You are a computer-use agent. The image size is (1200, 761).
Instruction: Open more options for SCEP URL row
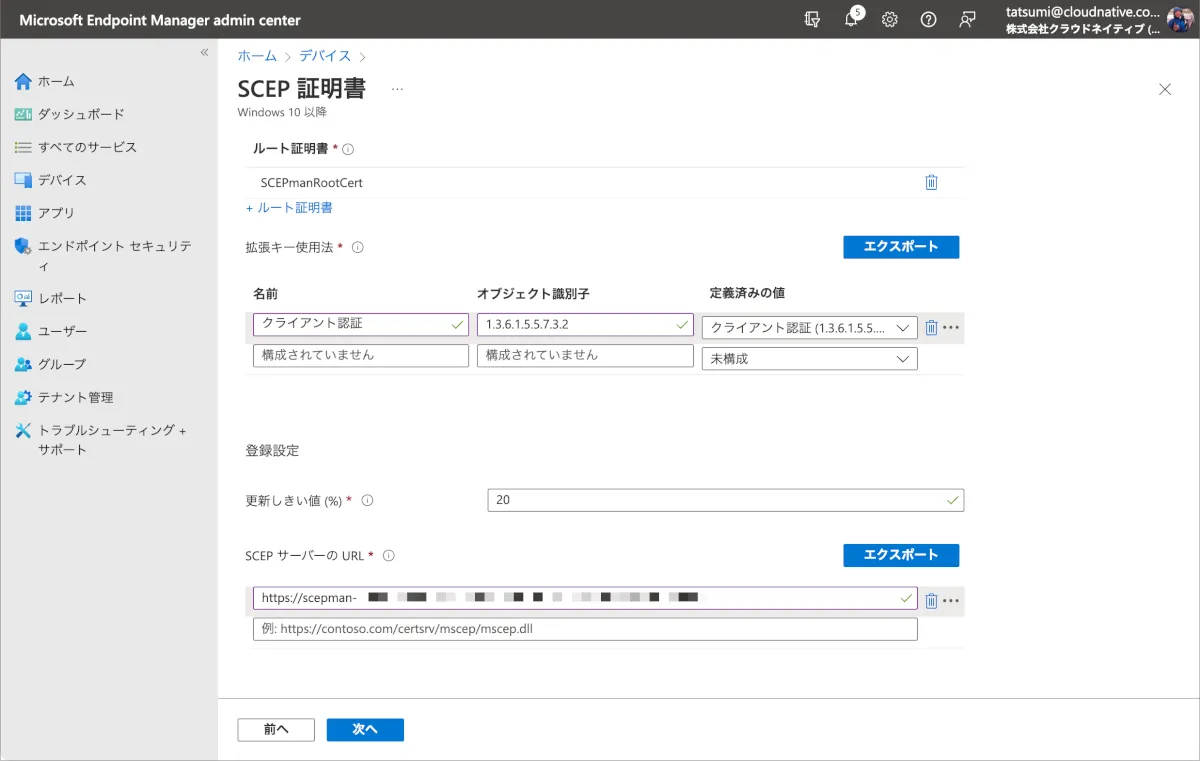point(951,600)
